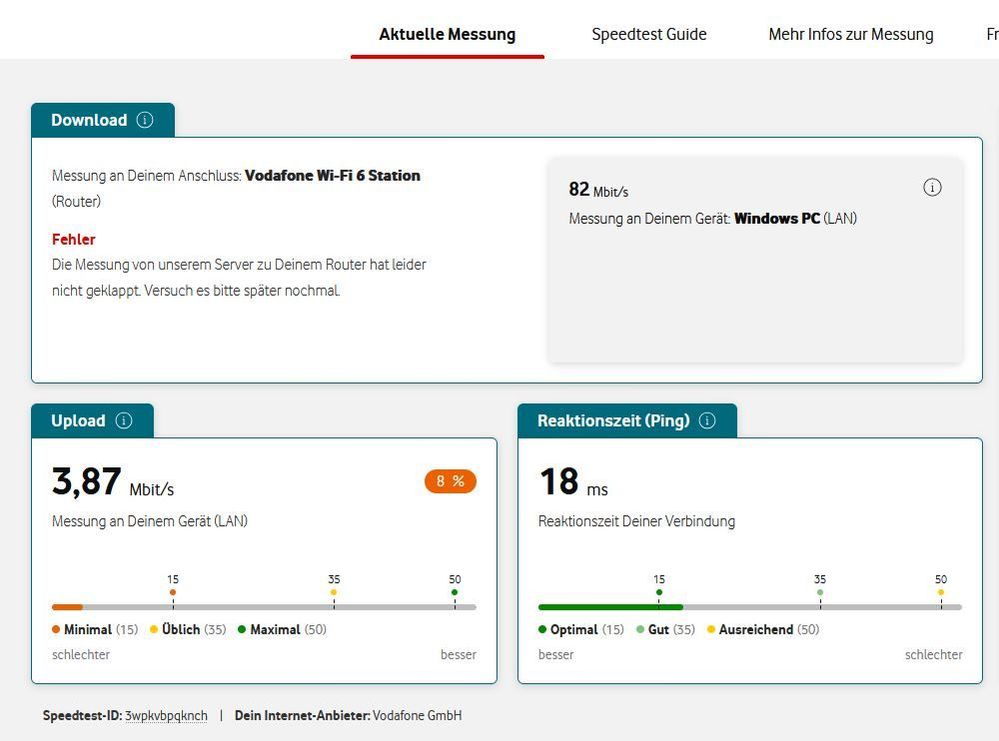Click the red Fehler error heading
This screenshot has width=999, height=741.
point(74,240)
